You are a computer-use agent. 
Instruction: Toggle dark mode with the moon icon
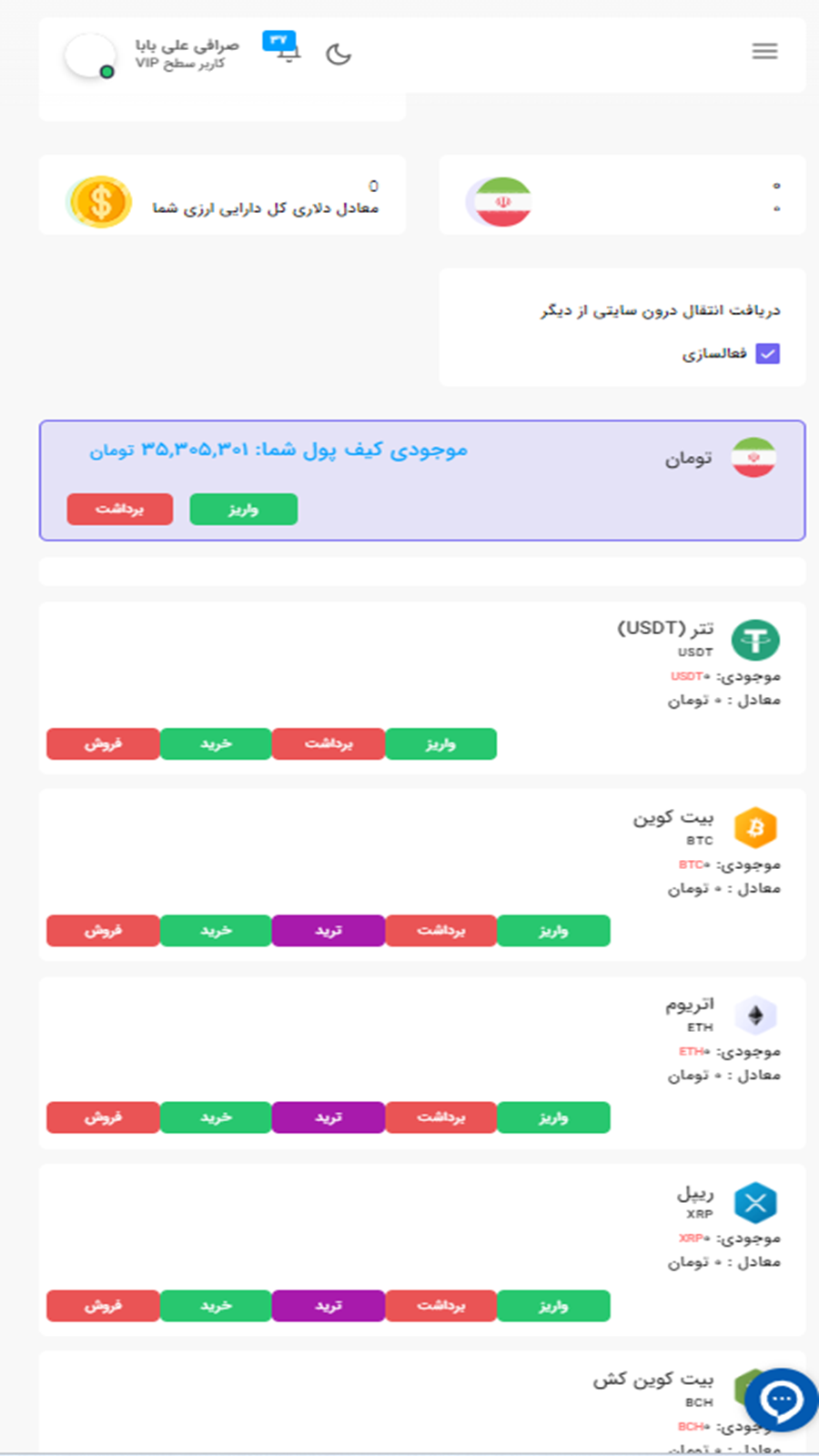tap(338, 55)
